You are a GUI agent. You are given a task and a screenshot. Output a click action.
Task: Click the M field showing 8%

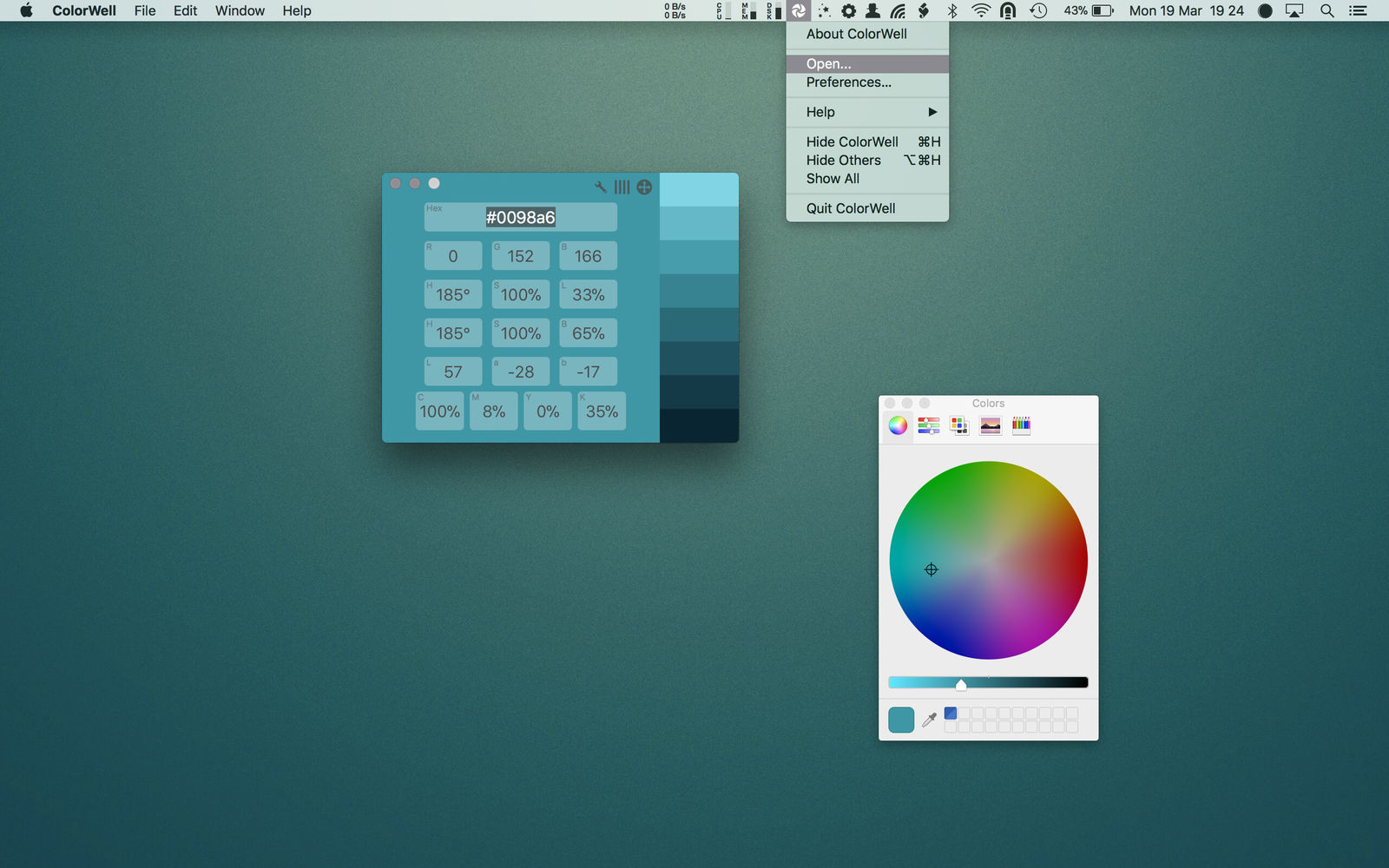pos(494,411)
